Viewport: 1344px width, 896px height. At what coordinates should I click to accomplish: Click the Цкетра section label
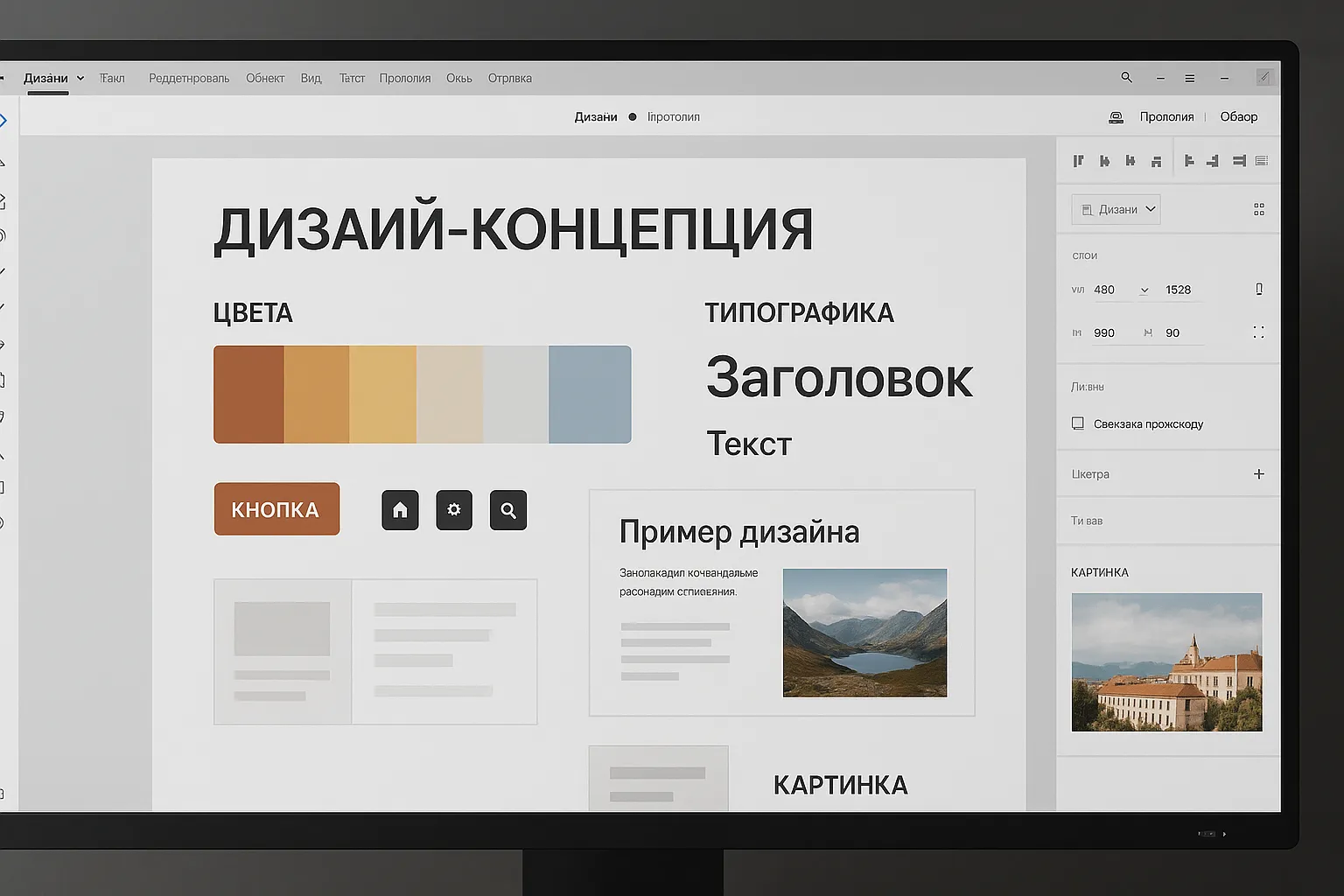1090,474
